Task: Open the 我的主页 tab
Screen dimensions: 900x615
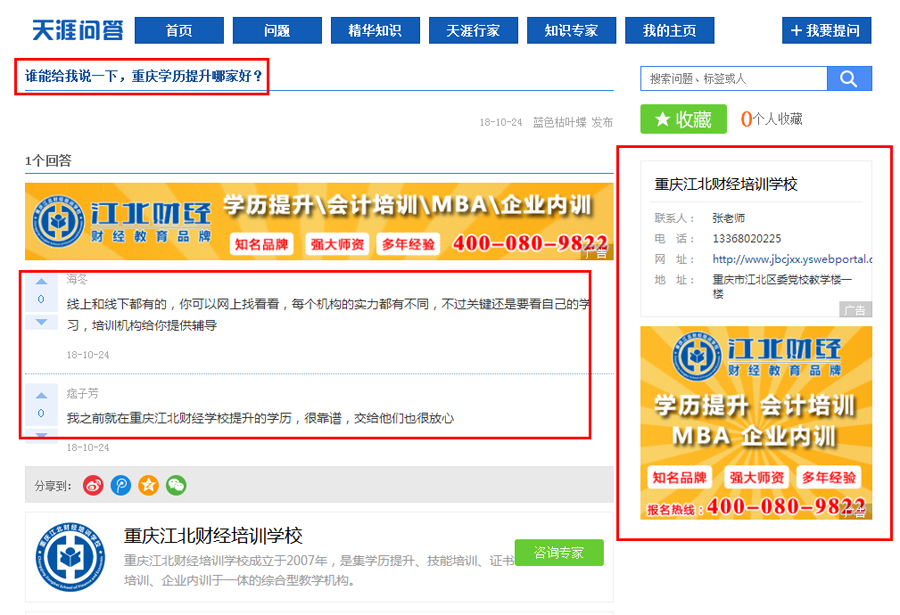Action: click(670, 30)
